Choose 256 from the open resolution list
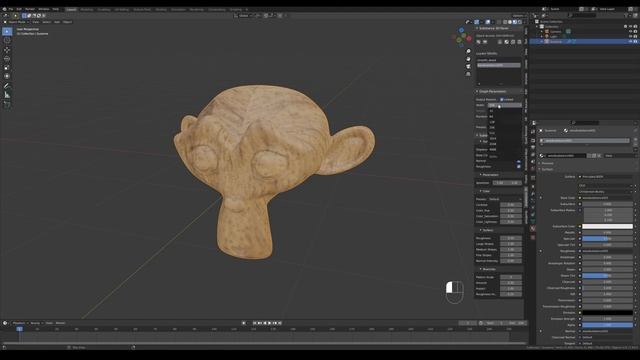640x360 pixels. (x=492, y=127)
